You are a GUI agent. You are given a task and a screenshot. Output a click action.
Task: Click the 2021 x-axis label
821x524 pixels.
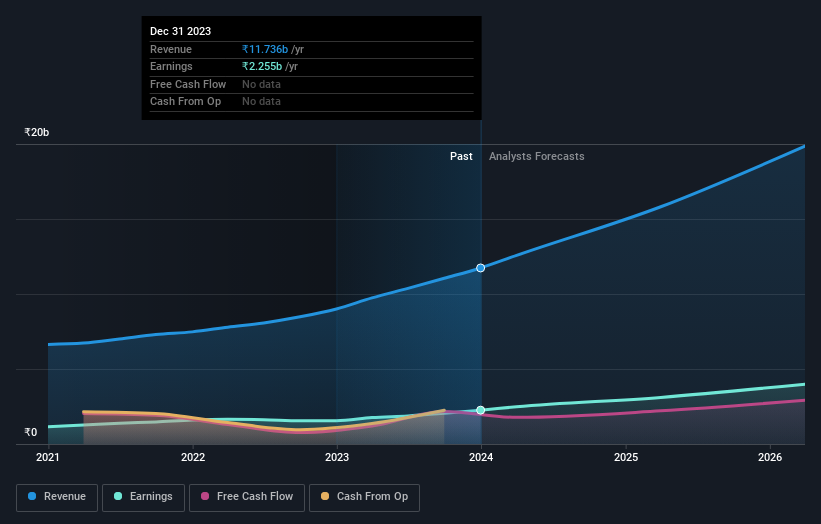48,457
